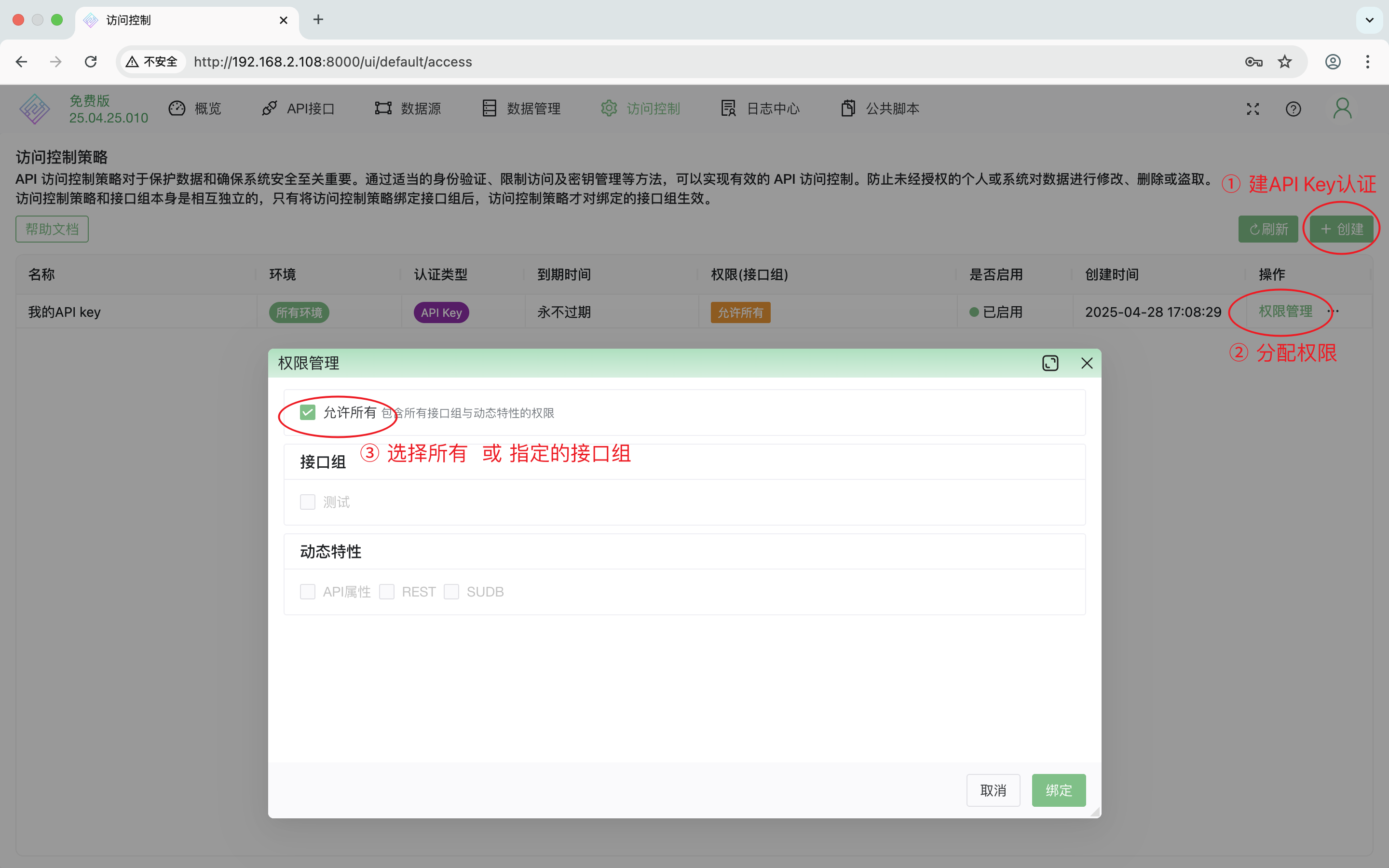The image size is (1389, 868).
Task: Open the browser profile chevron menu
Action: (1370, 20)
